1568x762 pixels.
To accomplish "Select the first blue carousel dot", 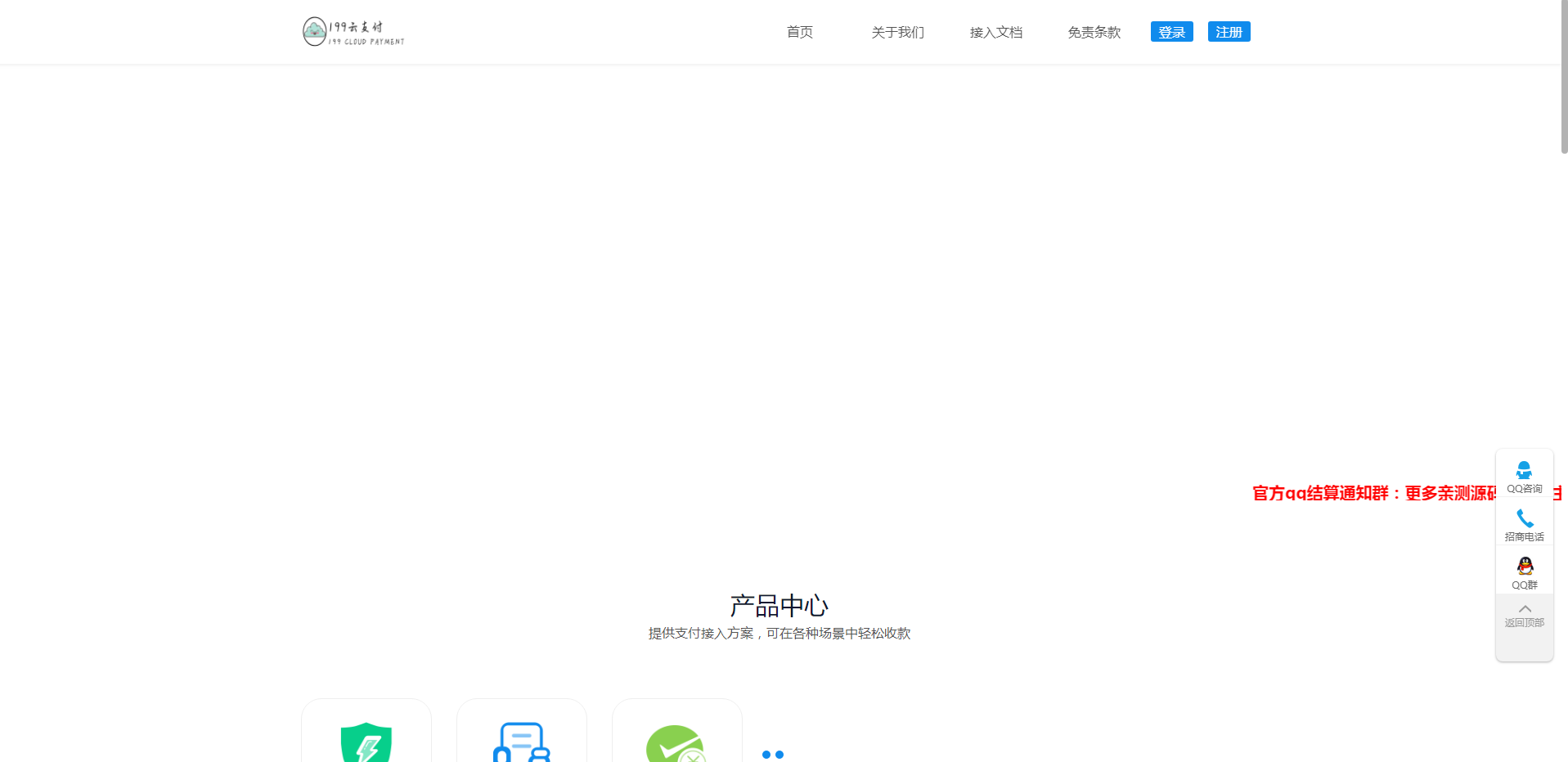I will click(x=766, y=755).
